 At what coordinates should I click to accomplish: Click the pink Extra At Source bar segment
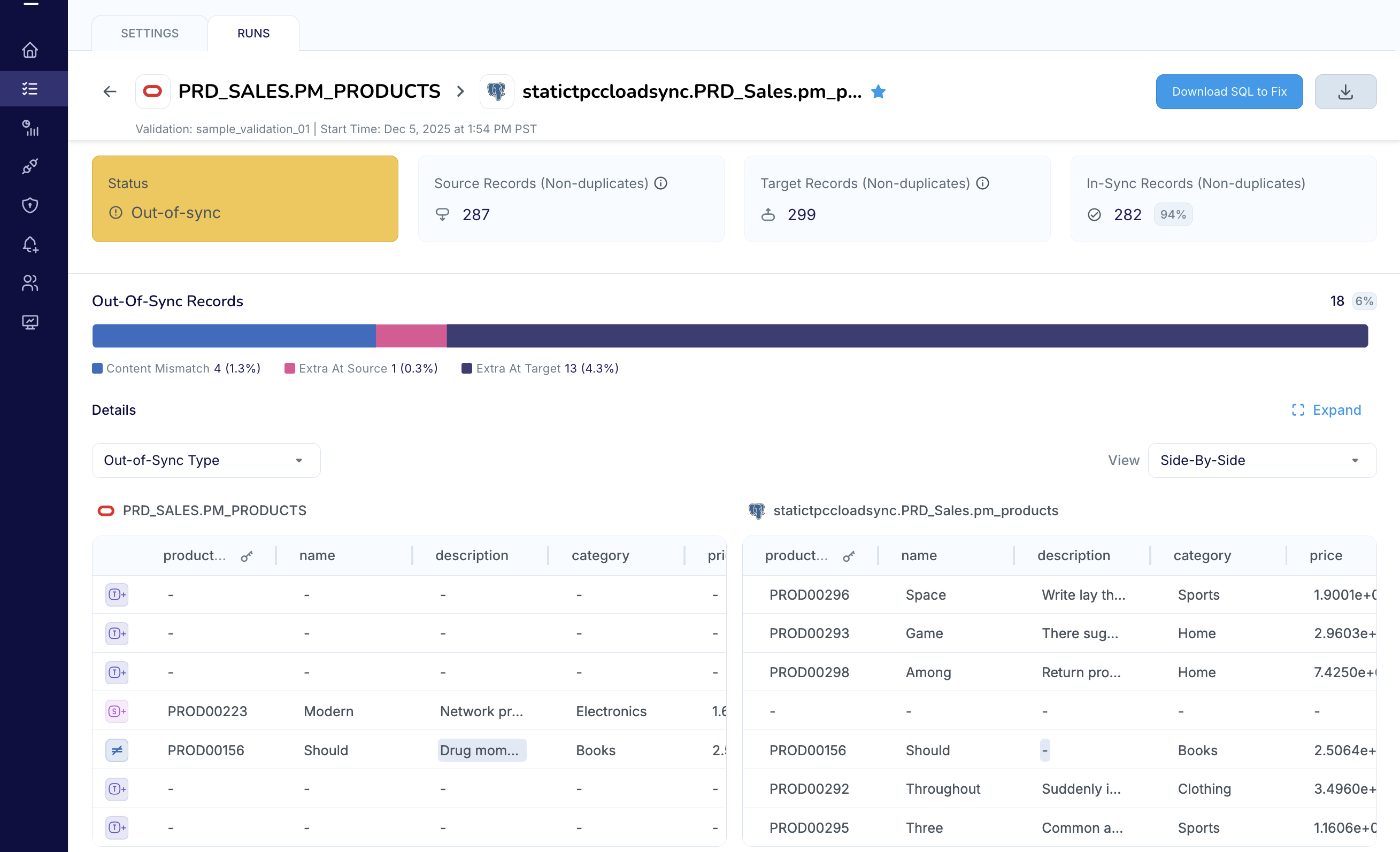point(411,336)
